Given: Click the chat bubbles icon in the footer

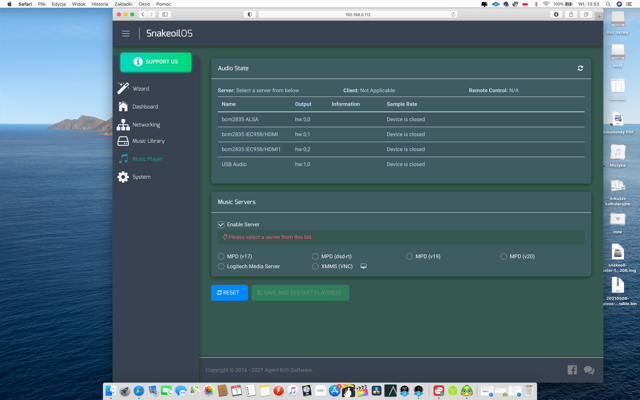Looking at the screenshot, I should point(589,370).
